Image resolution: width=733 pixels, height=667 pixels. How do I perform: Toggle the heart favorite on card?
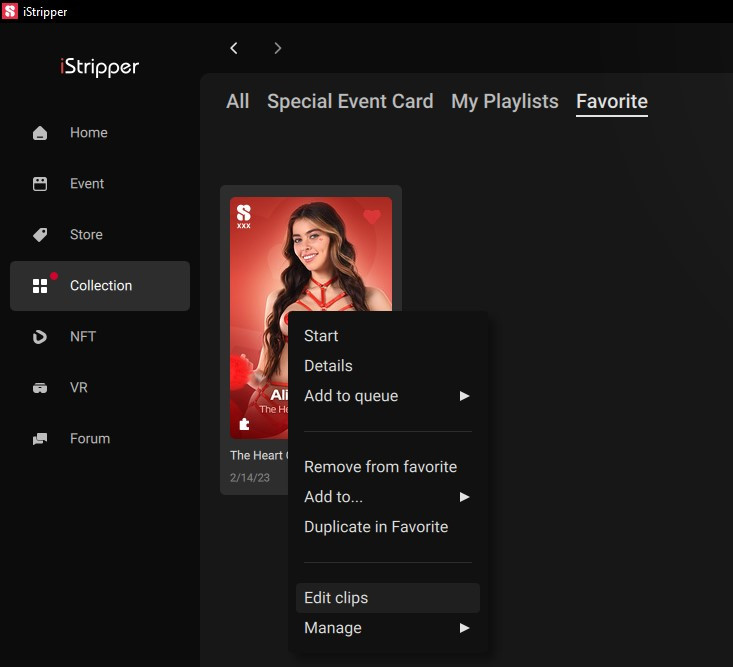[372, 216]
